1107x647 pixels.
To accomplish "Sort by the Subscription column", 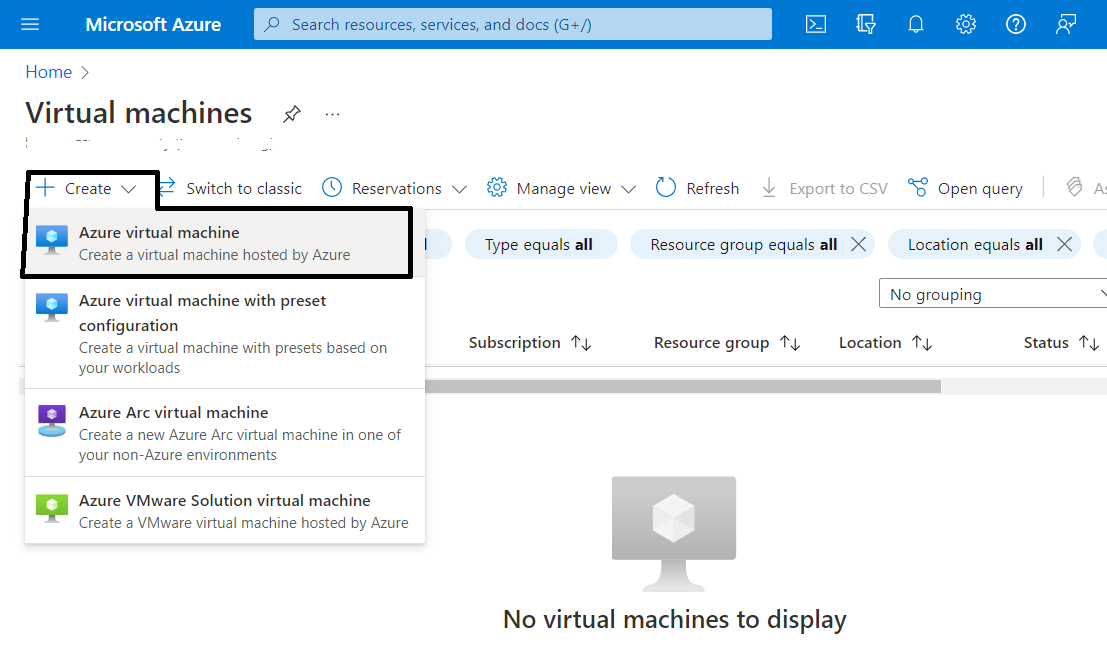I will tap(530, 343).
